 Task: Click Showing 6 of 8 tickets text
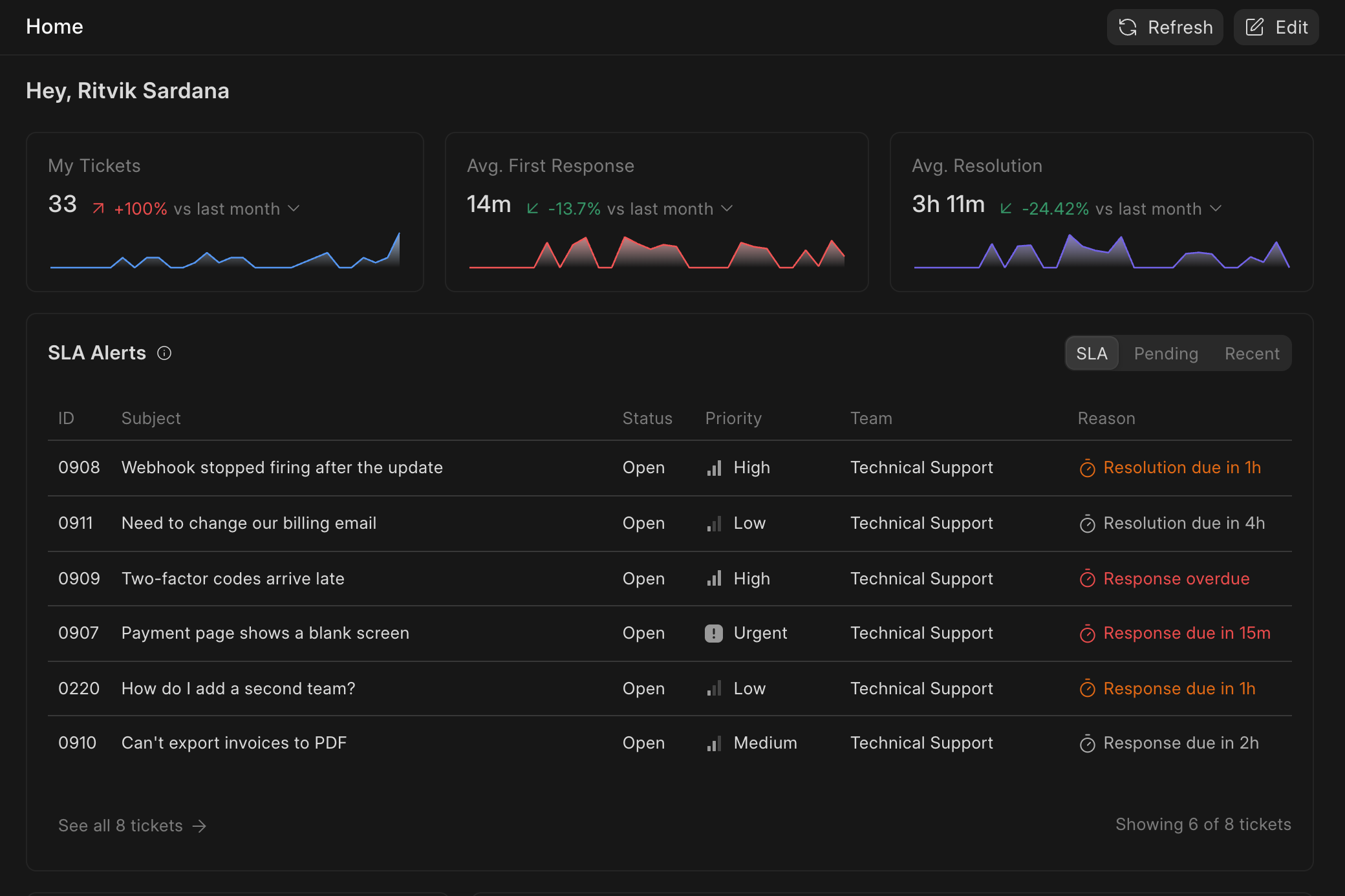click(x=1203, y=824)
